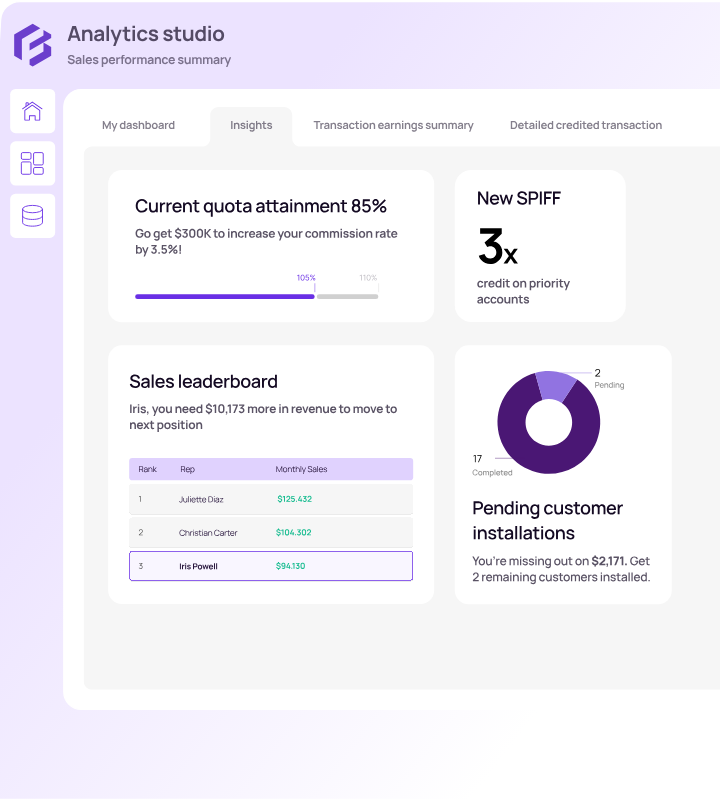720x800 pixels.
Task: Click the $125.432 sales value
Action: click(x=294, y=499)
